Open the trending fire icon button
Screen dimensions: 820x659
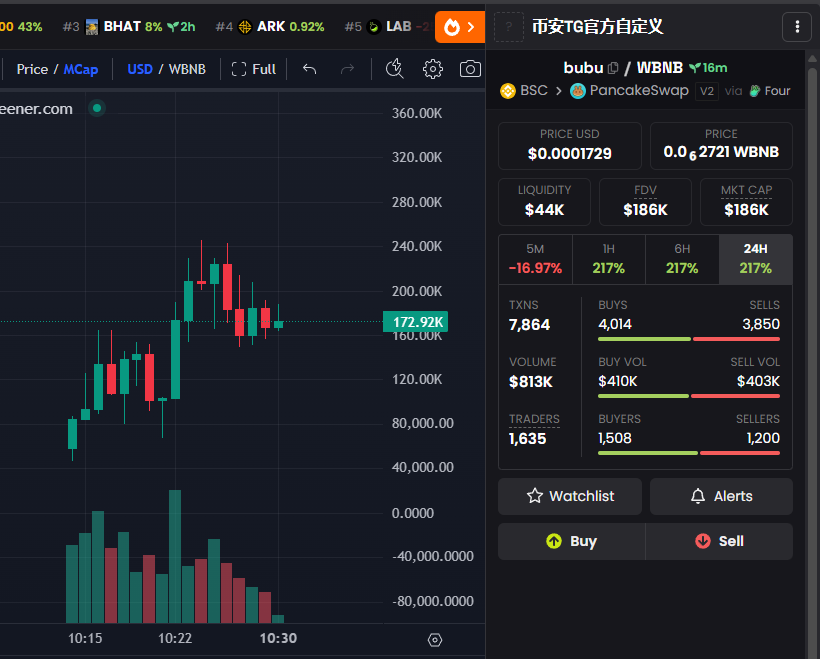460,27
